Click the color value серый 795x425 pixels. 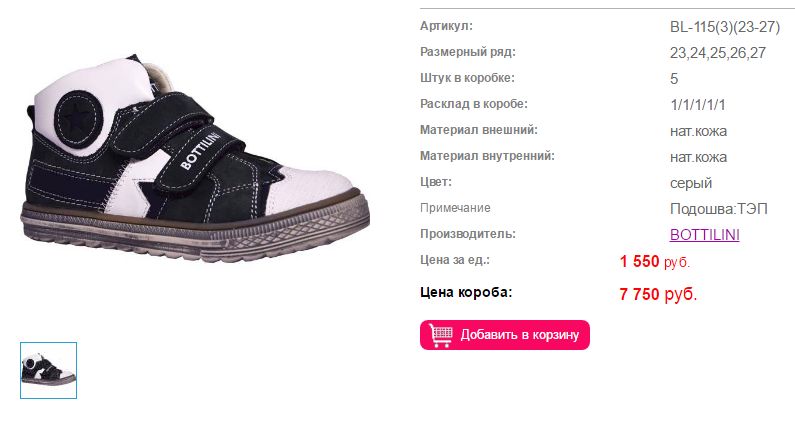(x=691, y=183)
